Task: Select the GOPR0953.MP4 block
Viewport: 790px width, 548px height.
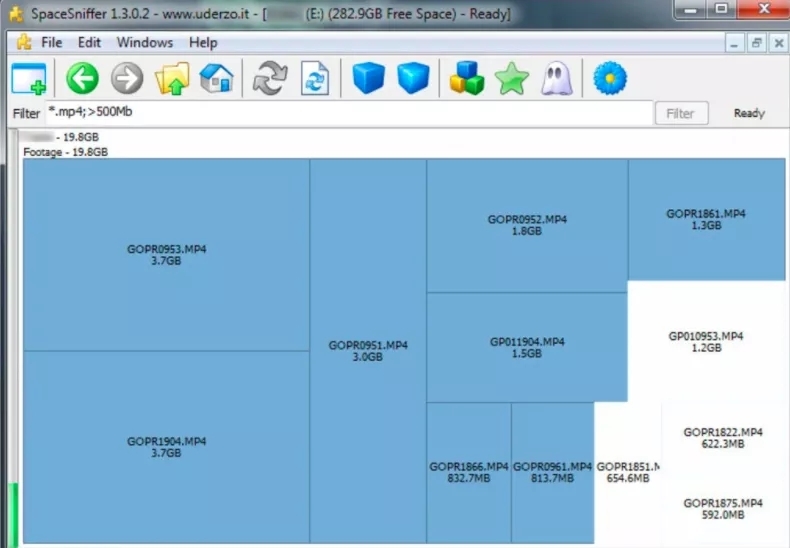Action: click(166, 255)
